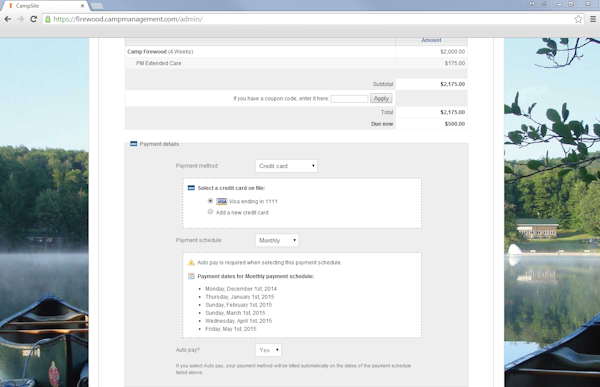Click the green SSL padlock icon
The height and width of the screenshot is (387, 600).
[x=48, y=19]
